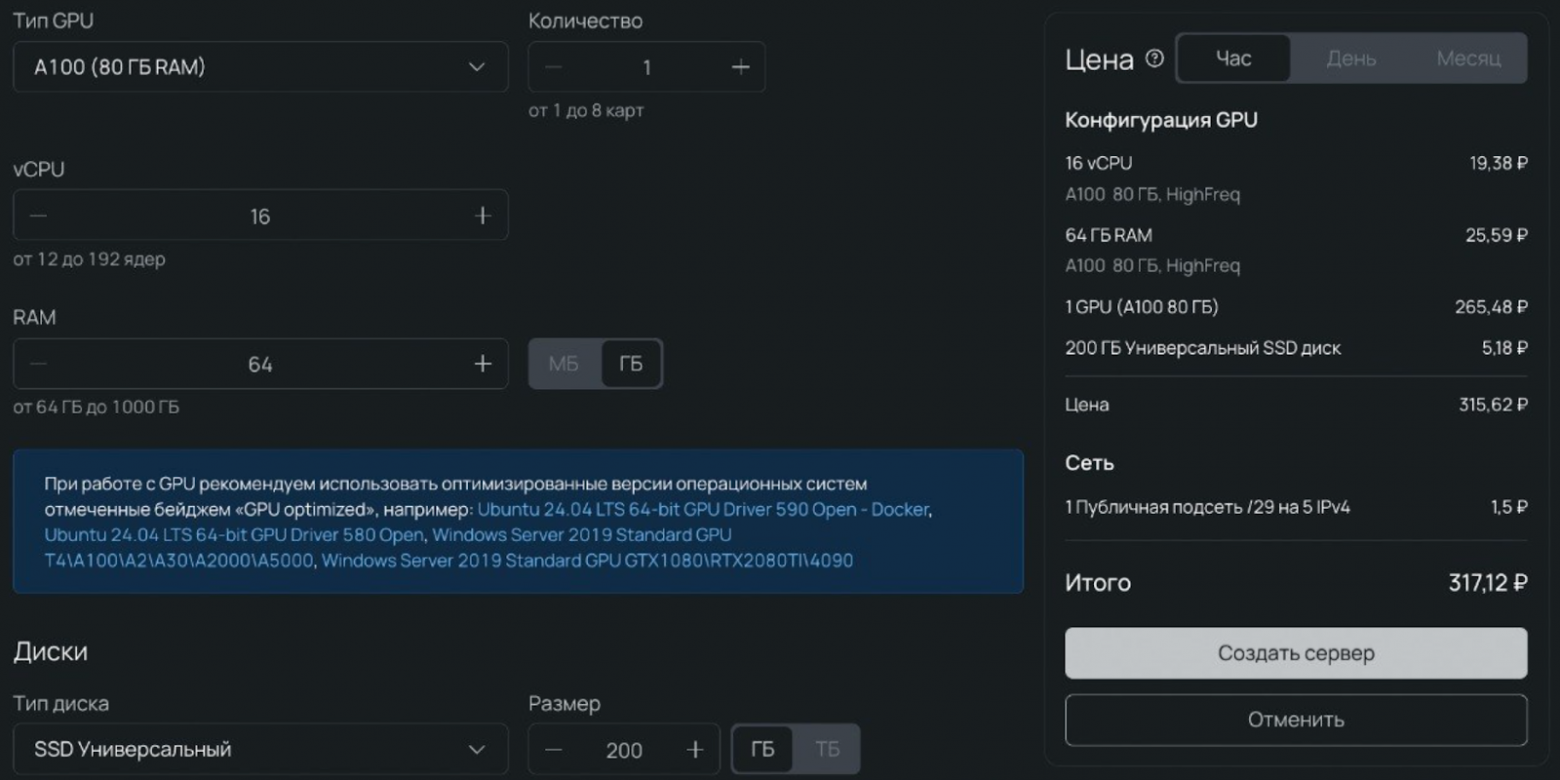Switch disk size units to ТБ

[x=828, y=749]
